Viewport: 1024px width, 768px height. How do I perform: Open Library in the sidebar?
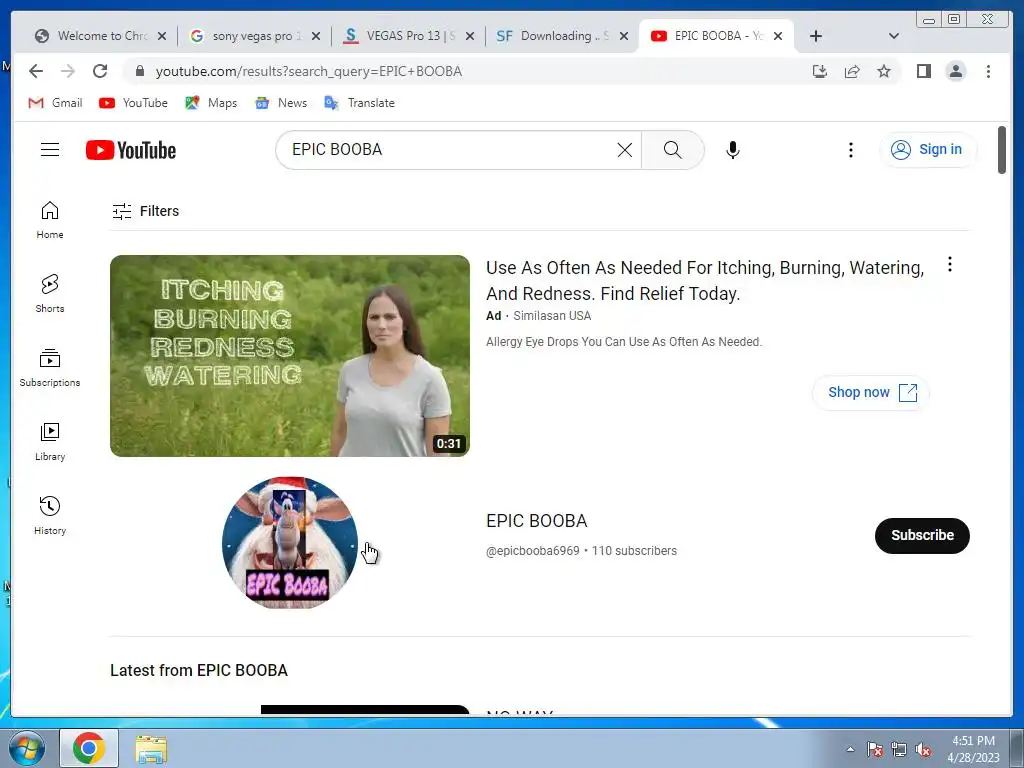pyautogui.click(x=50, y=442)
